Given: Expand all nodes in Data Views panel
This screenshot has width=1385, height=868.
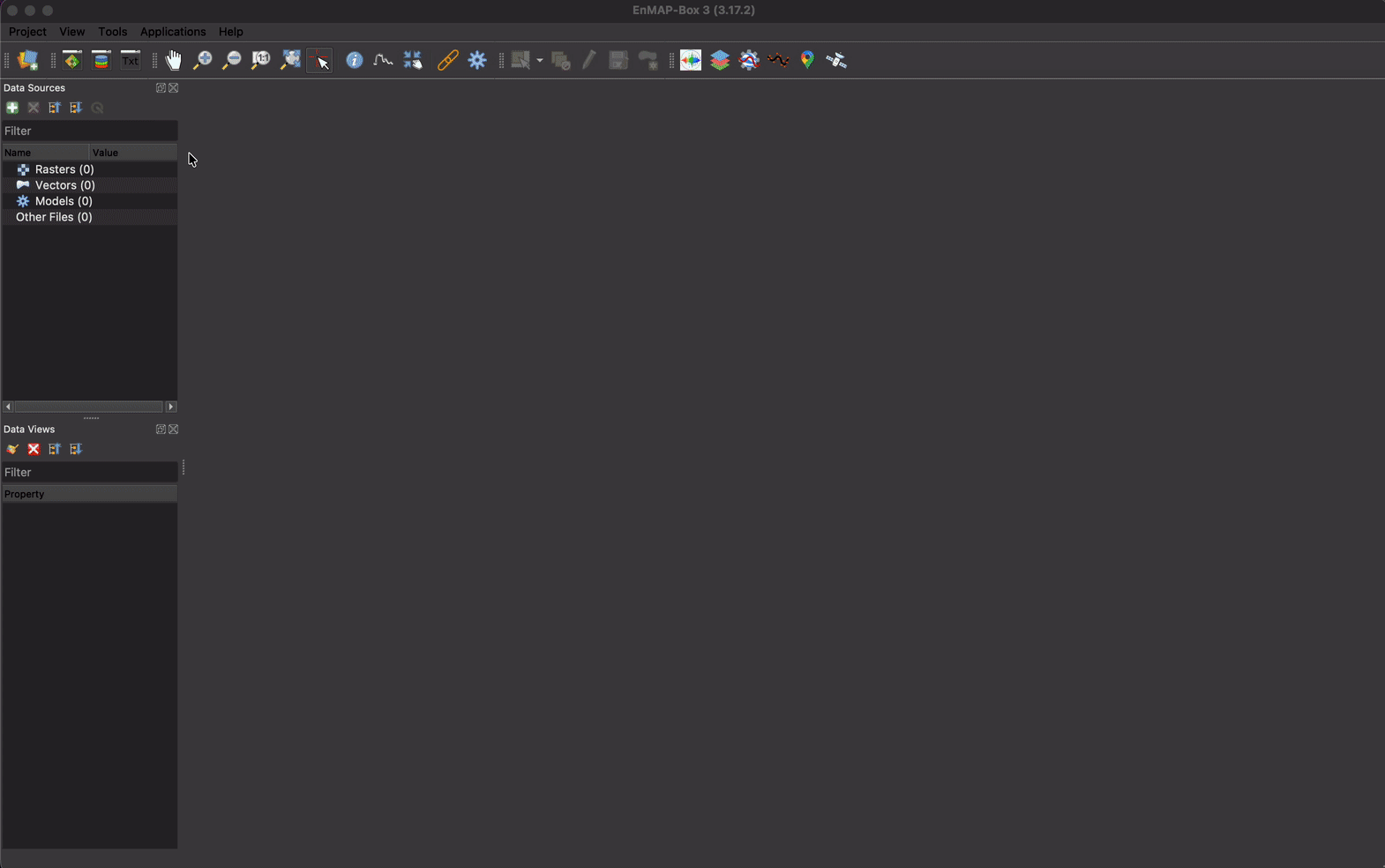Looking at the screenshot, I should point(76,449).
